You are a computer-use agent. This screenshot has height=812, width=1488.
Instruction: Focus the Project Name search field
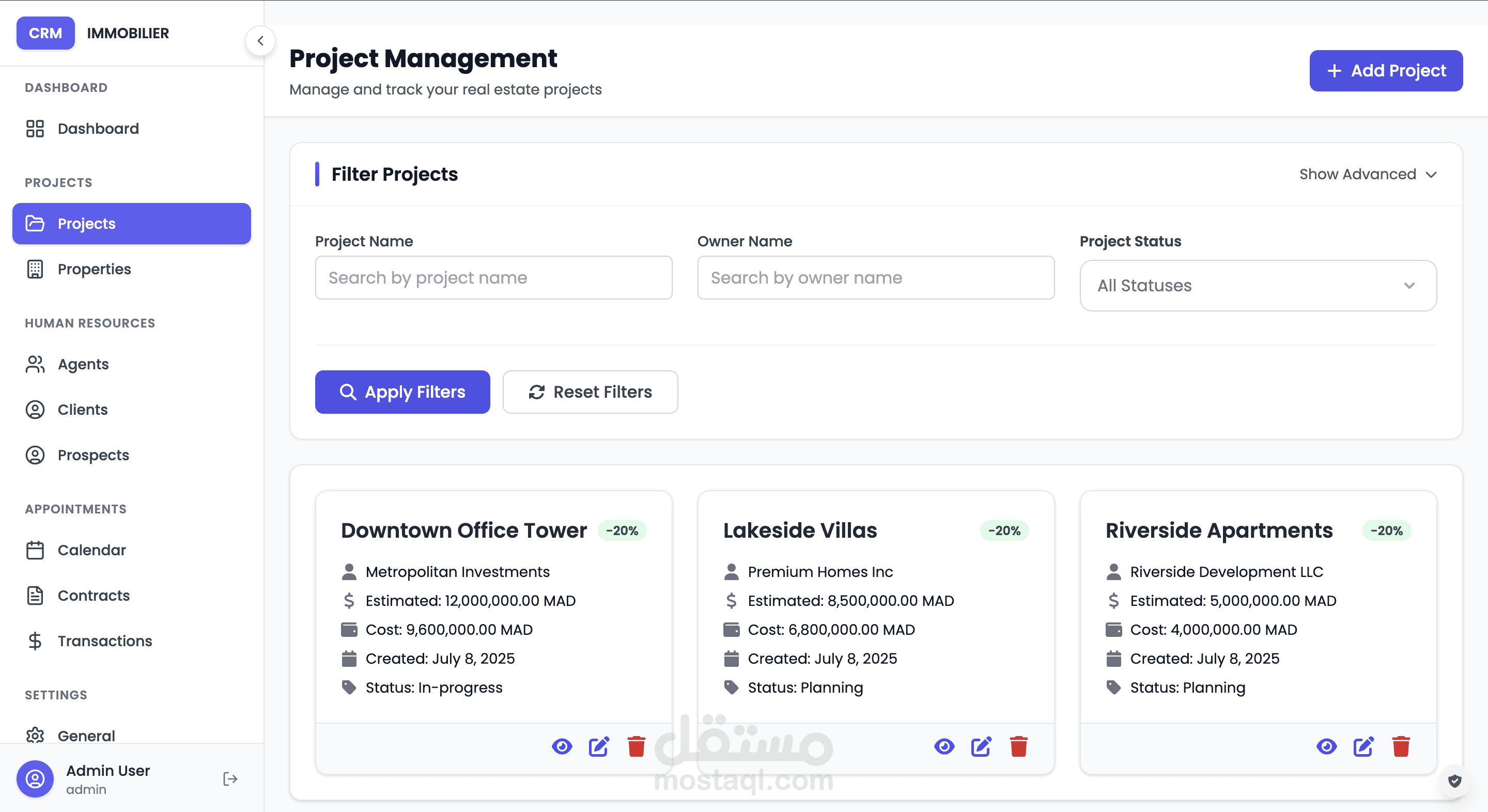pos(493,278)
